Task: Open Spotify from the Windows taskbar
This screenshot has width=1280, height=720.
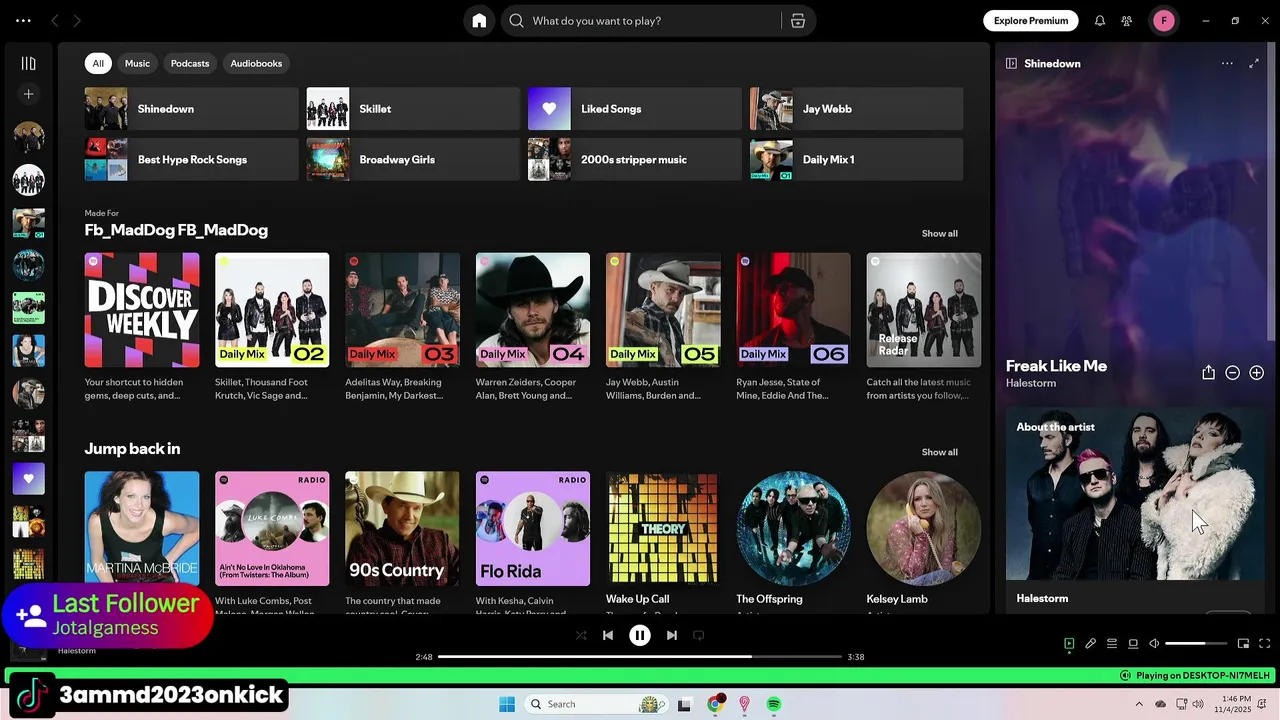Action: [x=774, y=704]
